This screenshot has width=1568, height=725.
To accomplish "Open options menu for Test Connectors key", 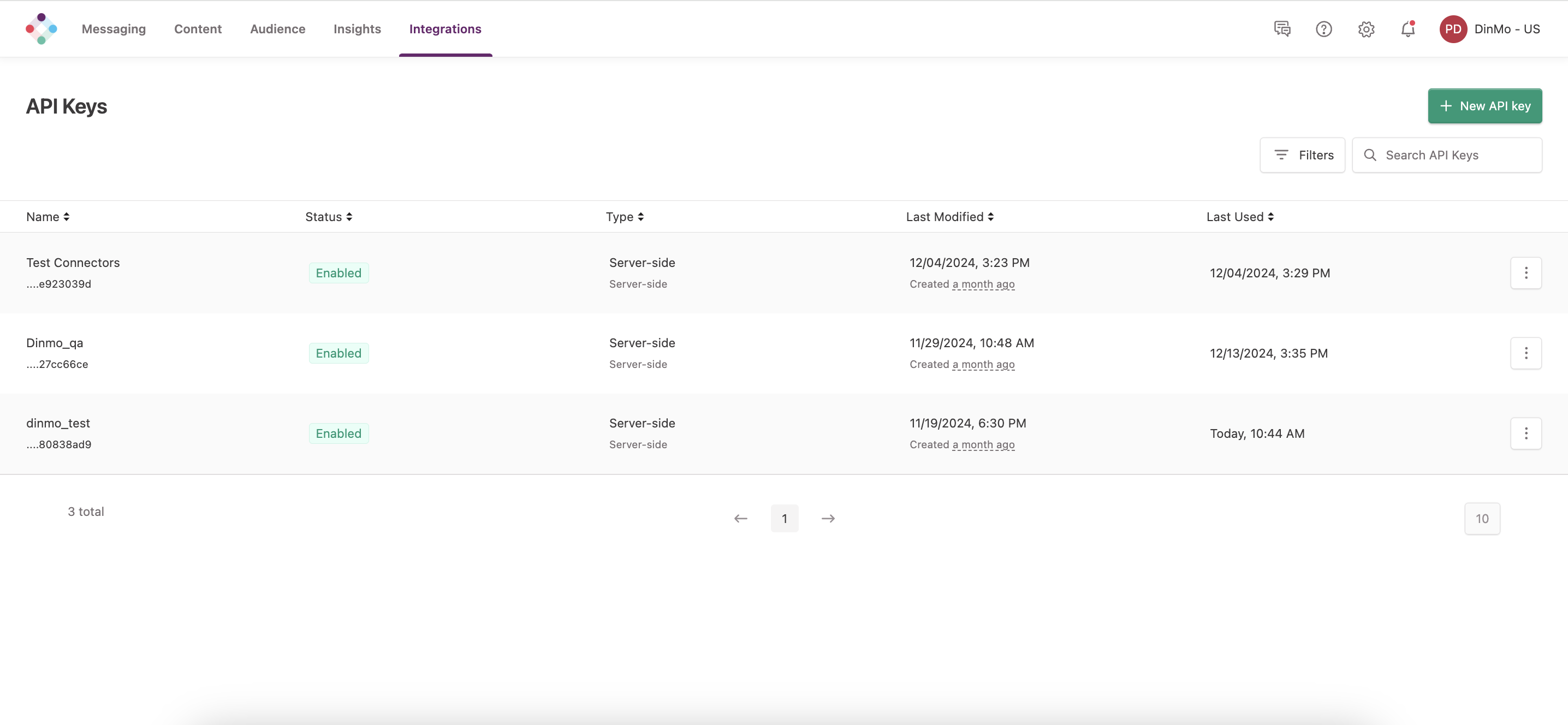I will coord(1525,273).
